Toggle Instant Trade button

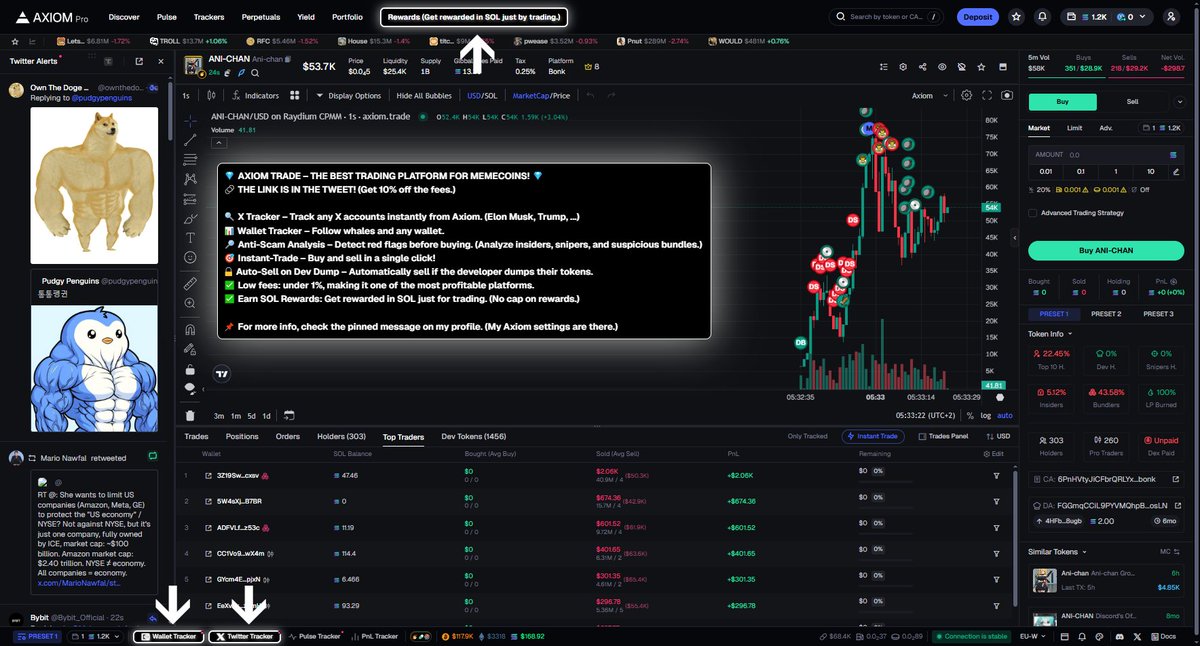[x=875, y=436]
